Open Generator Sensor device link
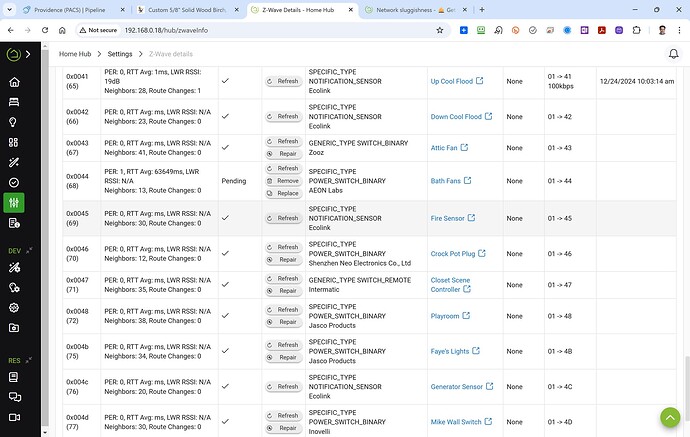The height and width of the screenshot is (437, 690). tap(457, 386)
